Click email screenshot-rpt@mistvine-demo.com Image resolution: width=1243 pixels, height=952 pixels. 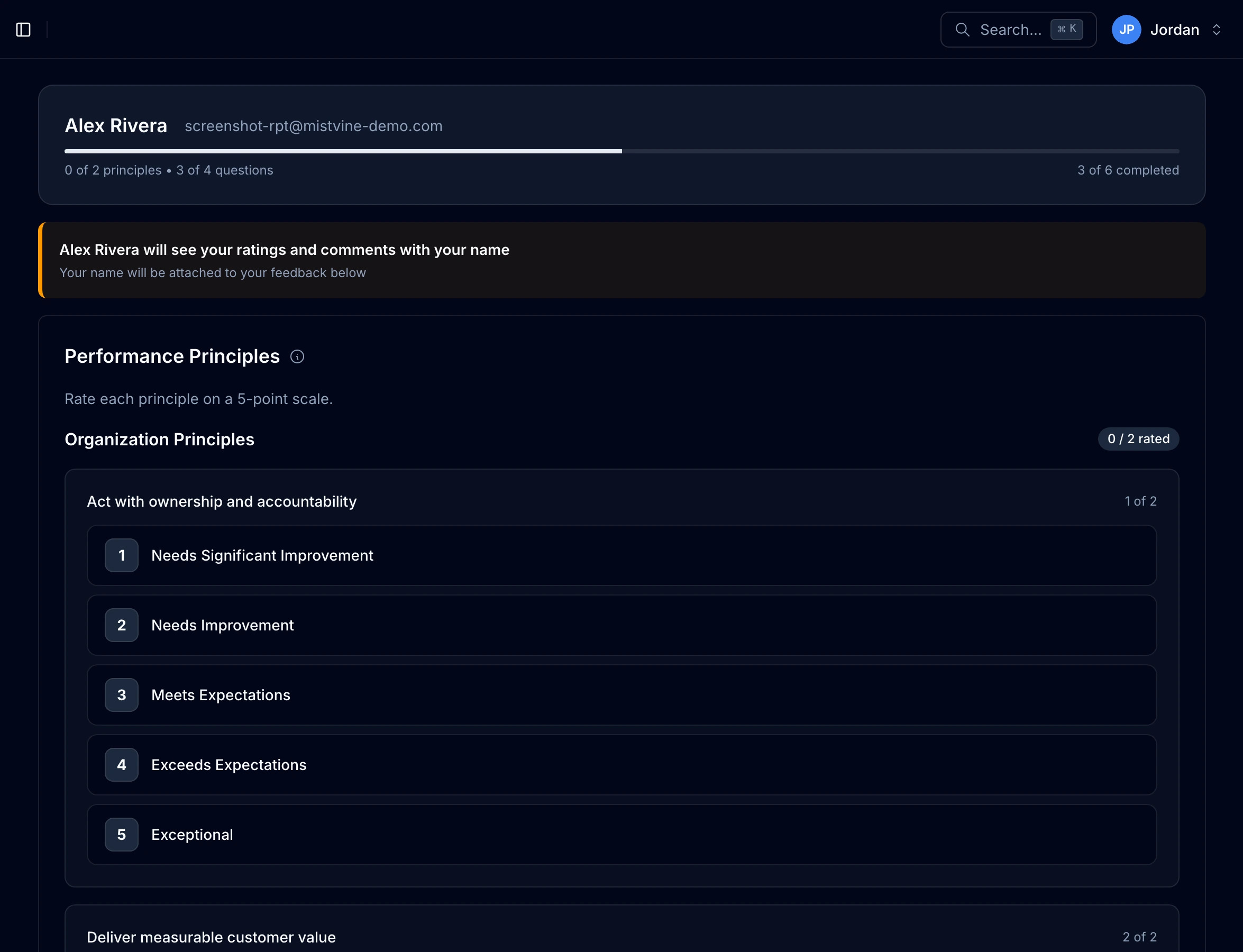[x=314, y=126]
